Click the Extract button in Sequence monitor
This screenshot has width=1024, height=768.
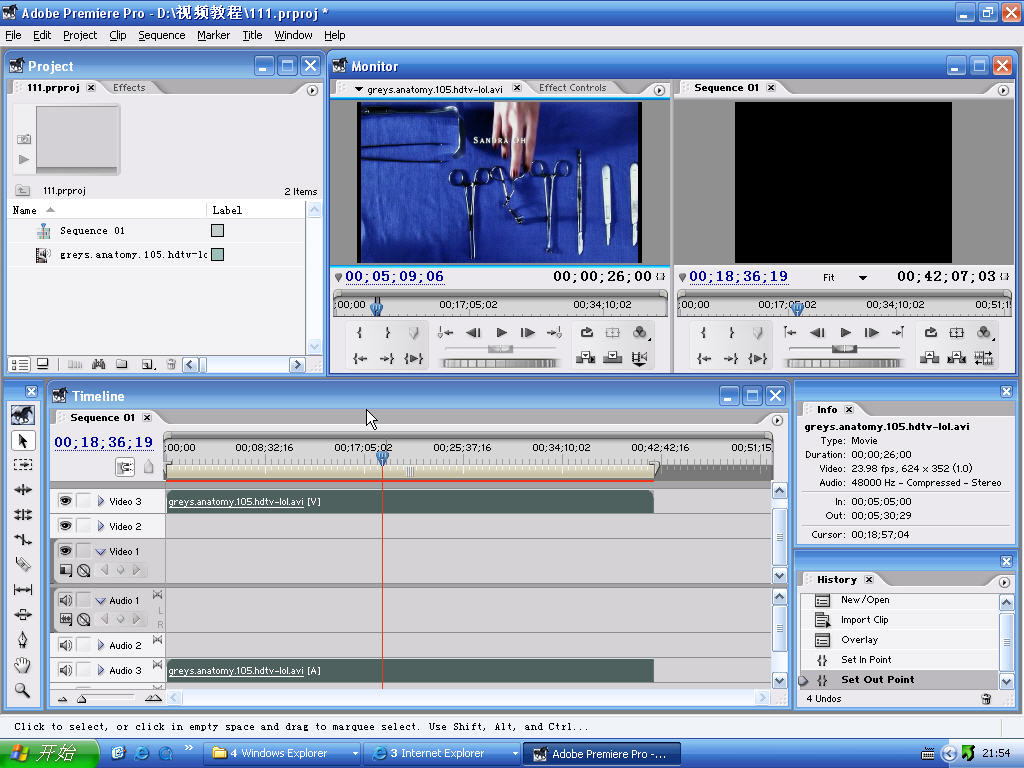(x=956, y=357)
